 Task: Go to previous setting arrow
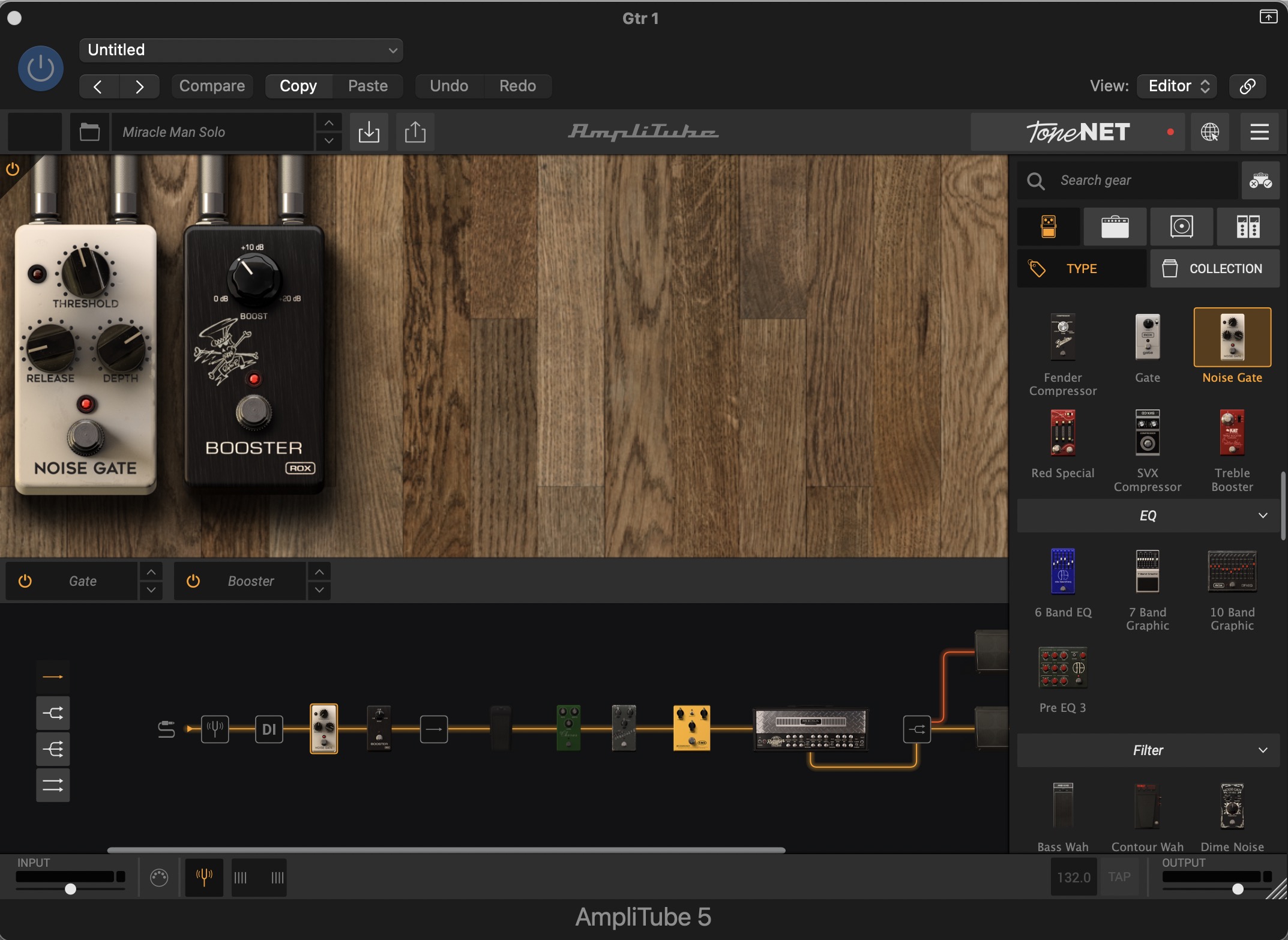(x=98, y=86)
